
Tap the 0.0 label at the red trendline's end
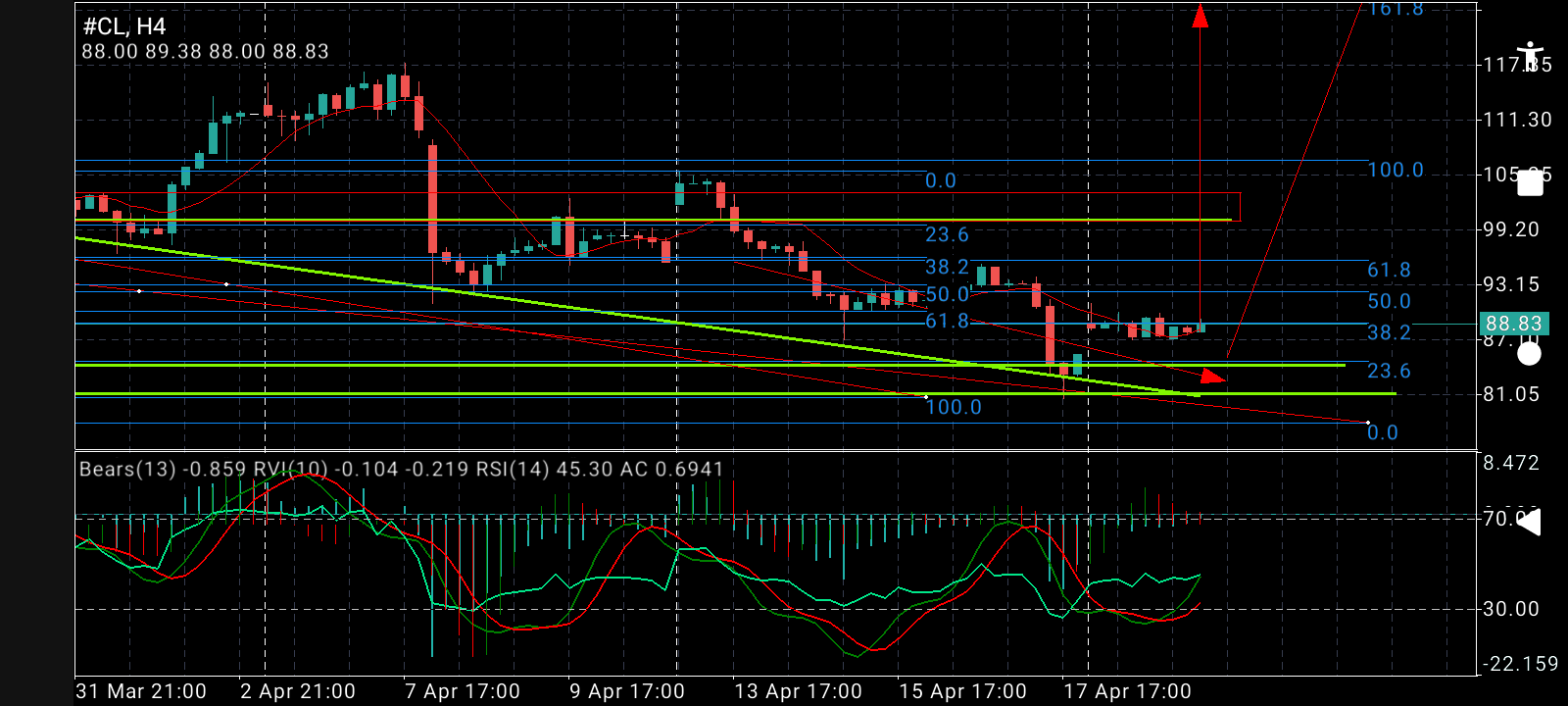(x=1383, y=432)
